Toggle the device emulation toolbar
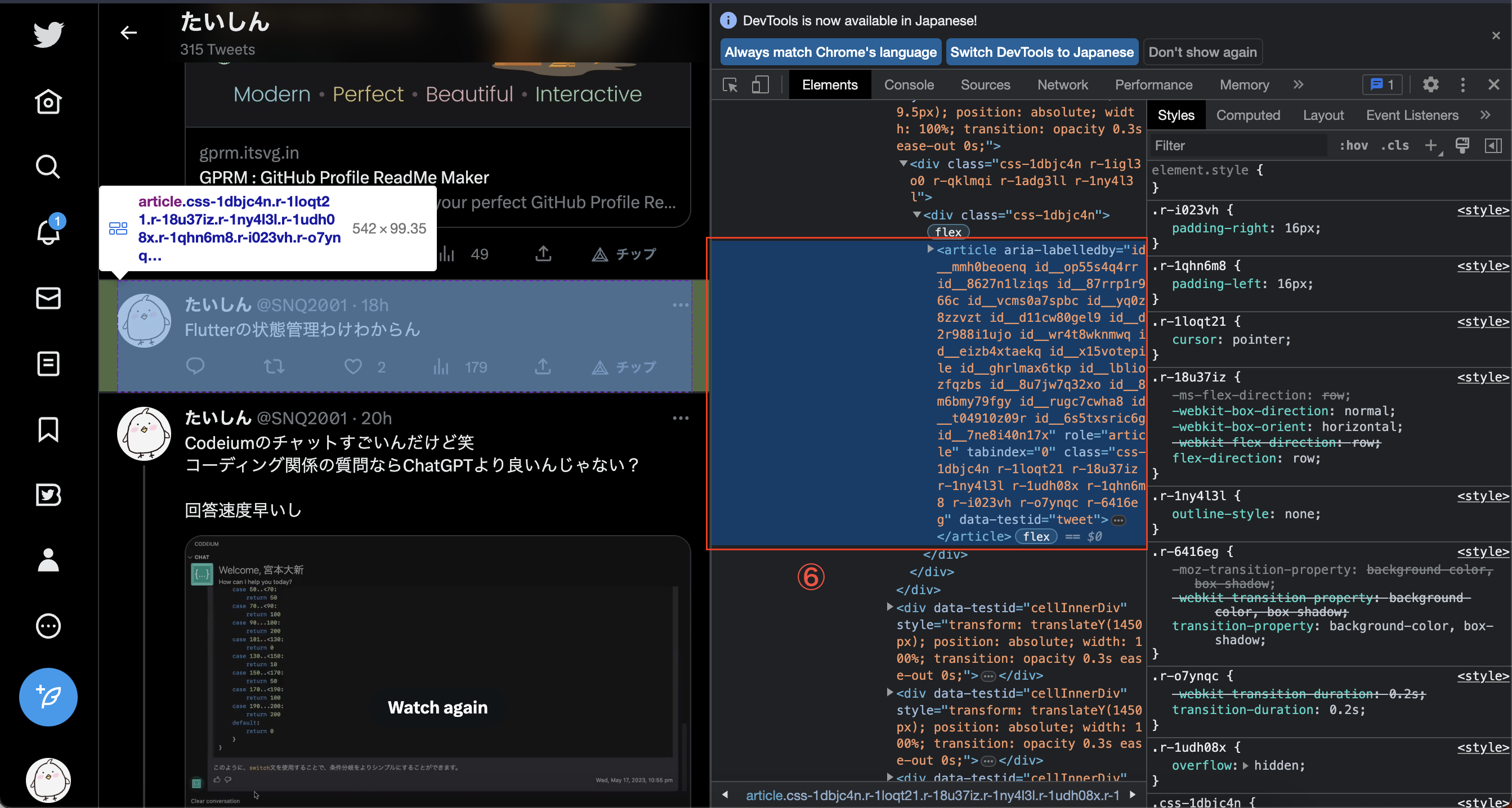Image resolution: width=1512 pixels, height=808 pixels. coord(760,85)
